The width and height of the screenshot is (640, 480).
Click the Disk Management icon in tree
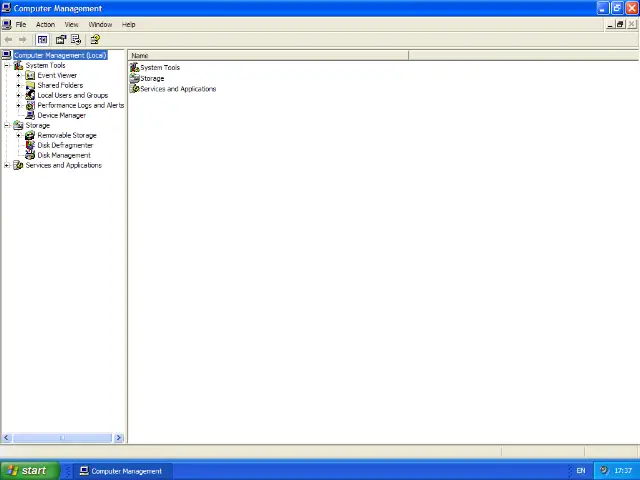coord(30,156)
